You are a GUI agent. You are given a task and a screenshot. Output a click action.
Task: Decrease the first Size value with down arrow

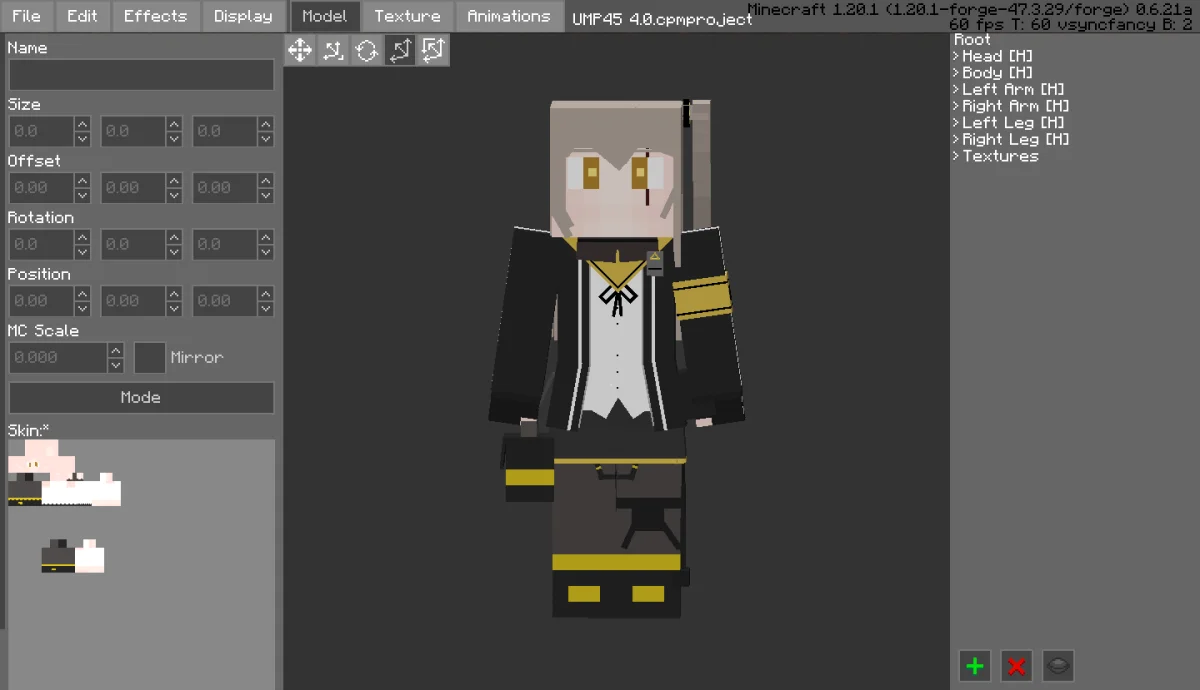82,139
